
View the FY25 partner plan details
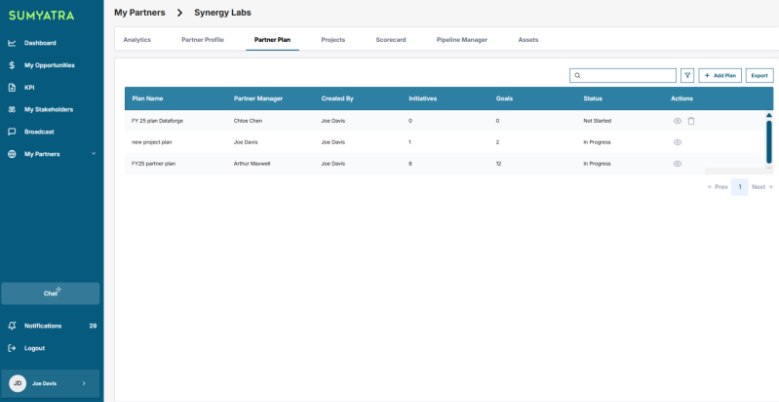click(x=677, y=163)
